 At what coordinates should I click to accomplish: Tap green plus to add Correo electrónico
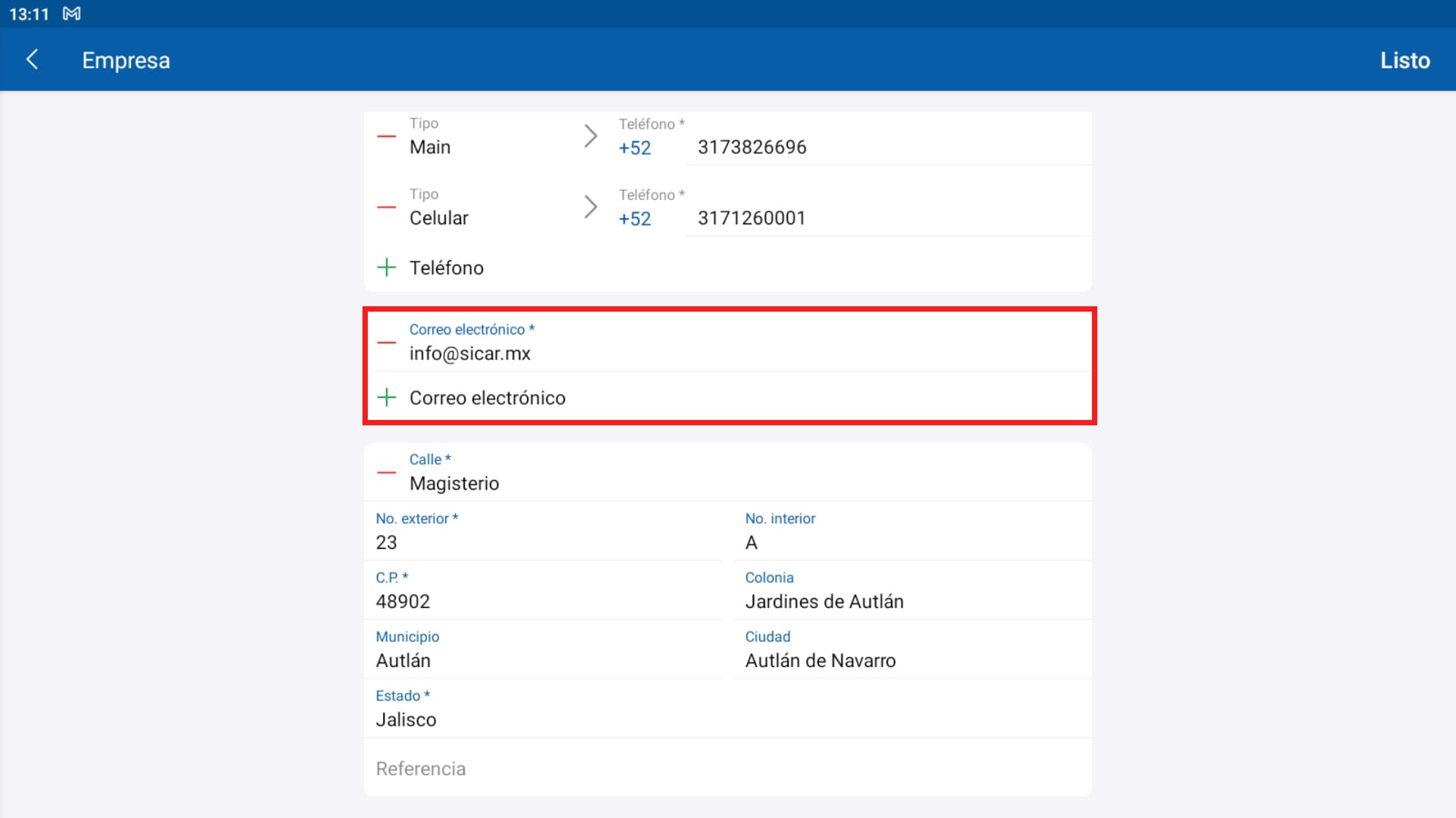pyautogui.click(x=387, y=398)
